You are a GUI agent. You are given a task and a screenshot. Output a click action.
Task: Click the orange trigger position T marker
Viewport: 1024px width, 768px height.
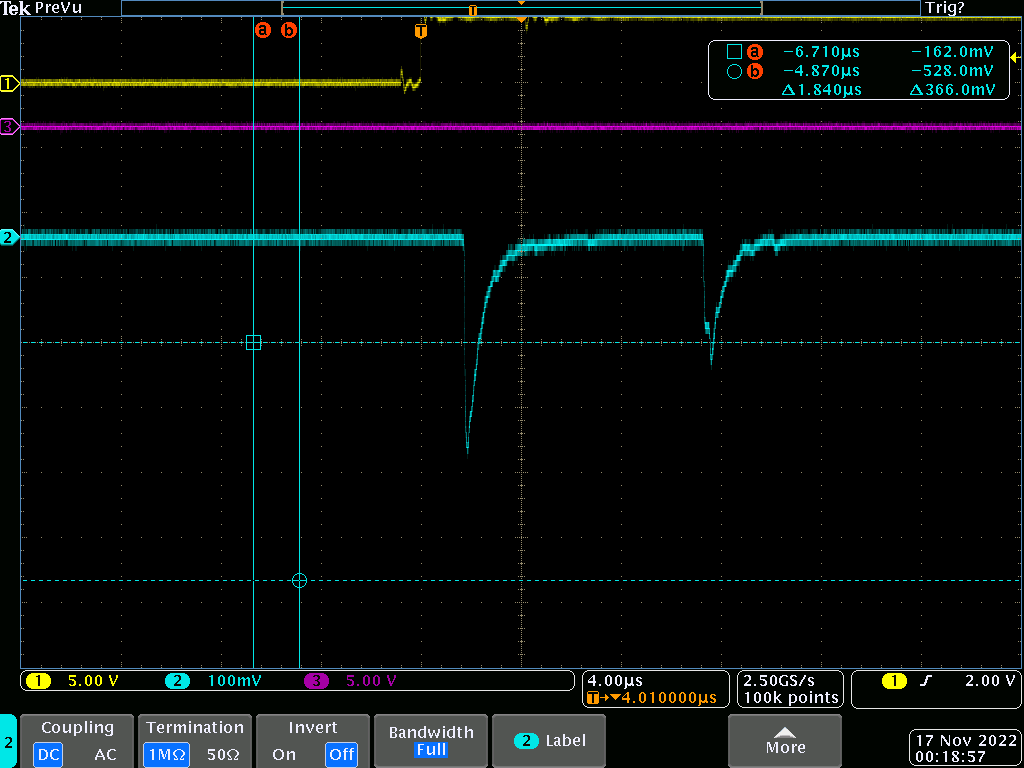420,31
